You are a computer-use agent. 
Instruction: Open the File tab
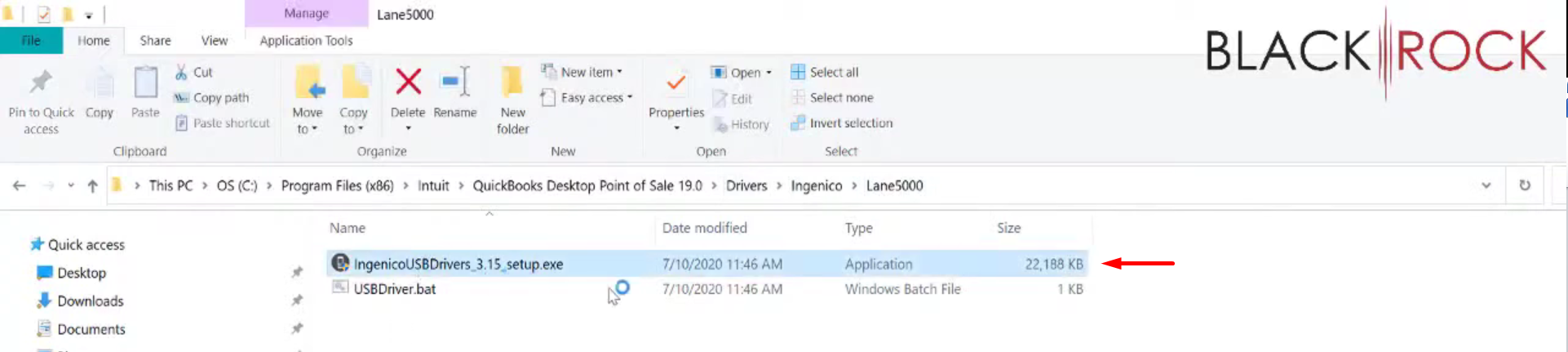[31, 40]
